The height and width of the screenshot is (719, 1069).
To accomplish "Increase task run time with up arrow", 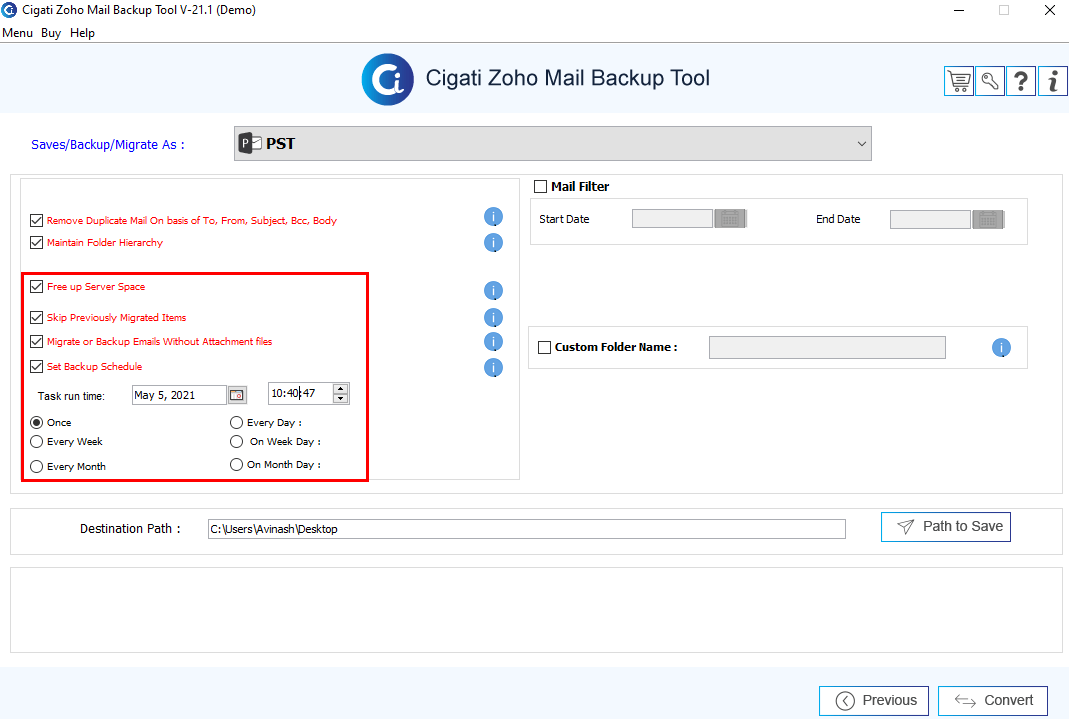I will 340,389.
